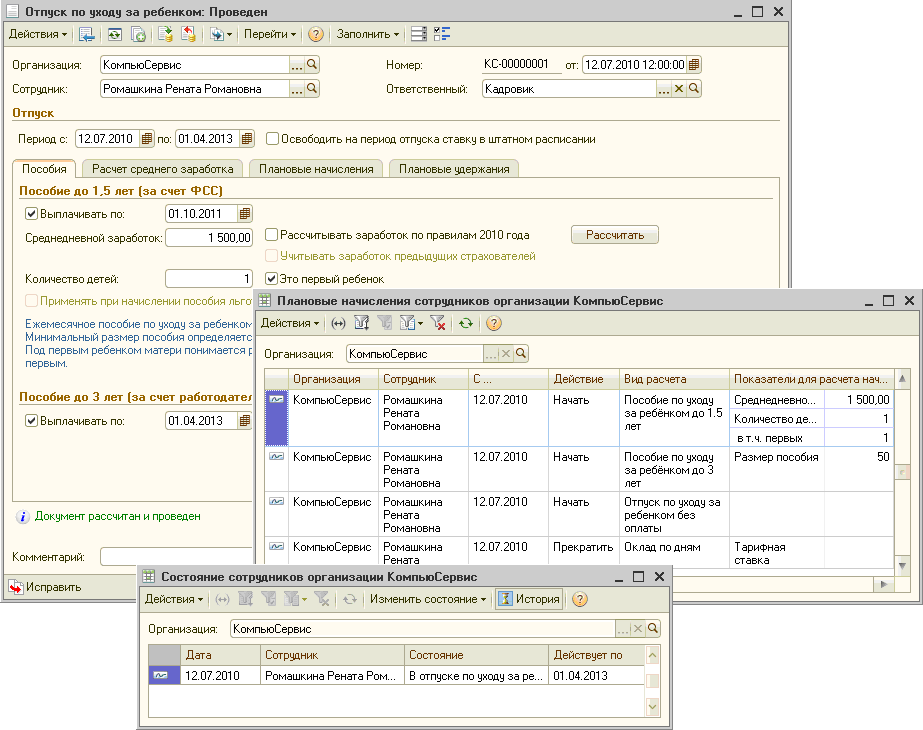Select 'Оклад по дням' cell

pyautogui.click(x=674, y=553)
